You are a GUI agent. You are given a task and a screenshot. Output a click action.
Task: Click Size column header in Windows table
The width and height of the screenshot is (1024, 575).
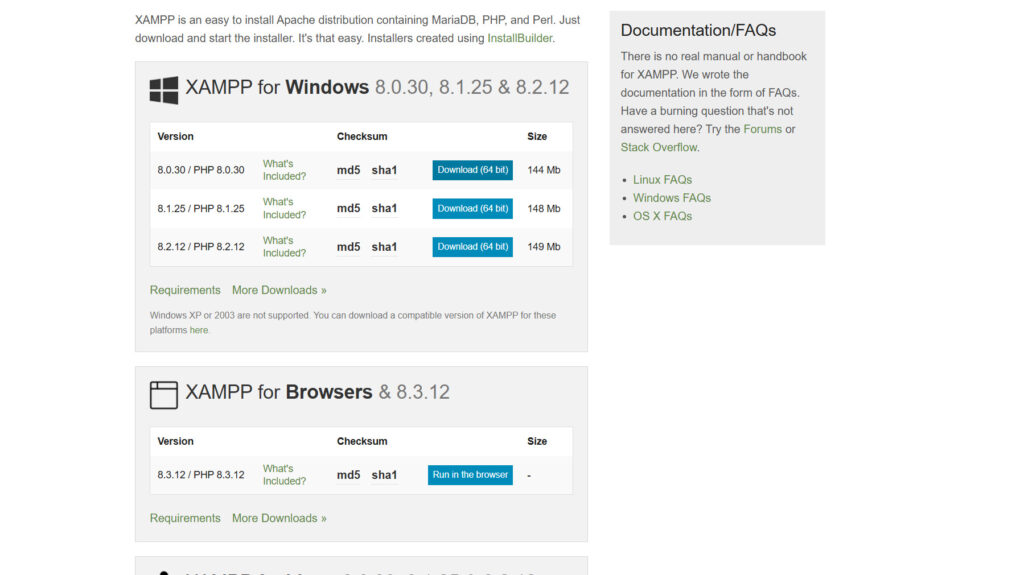coord(537,137)
